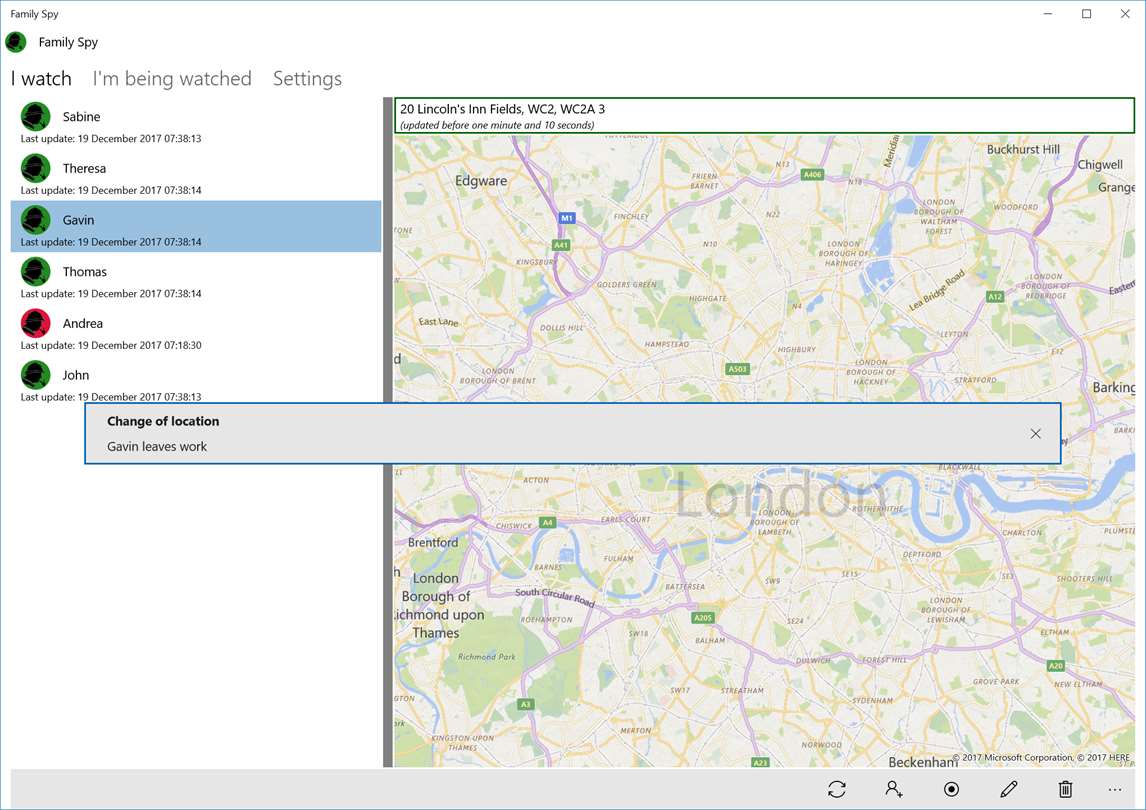Viewport: 1146px width, 810px height.
Task: Click the center-on-location target icon
Action: 952,789
